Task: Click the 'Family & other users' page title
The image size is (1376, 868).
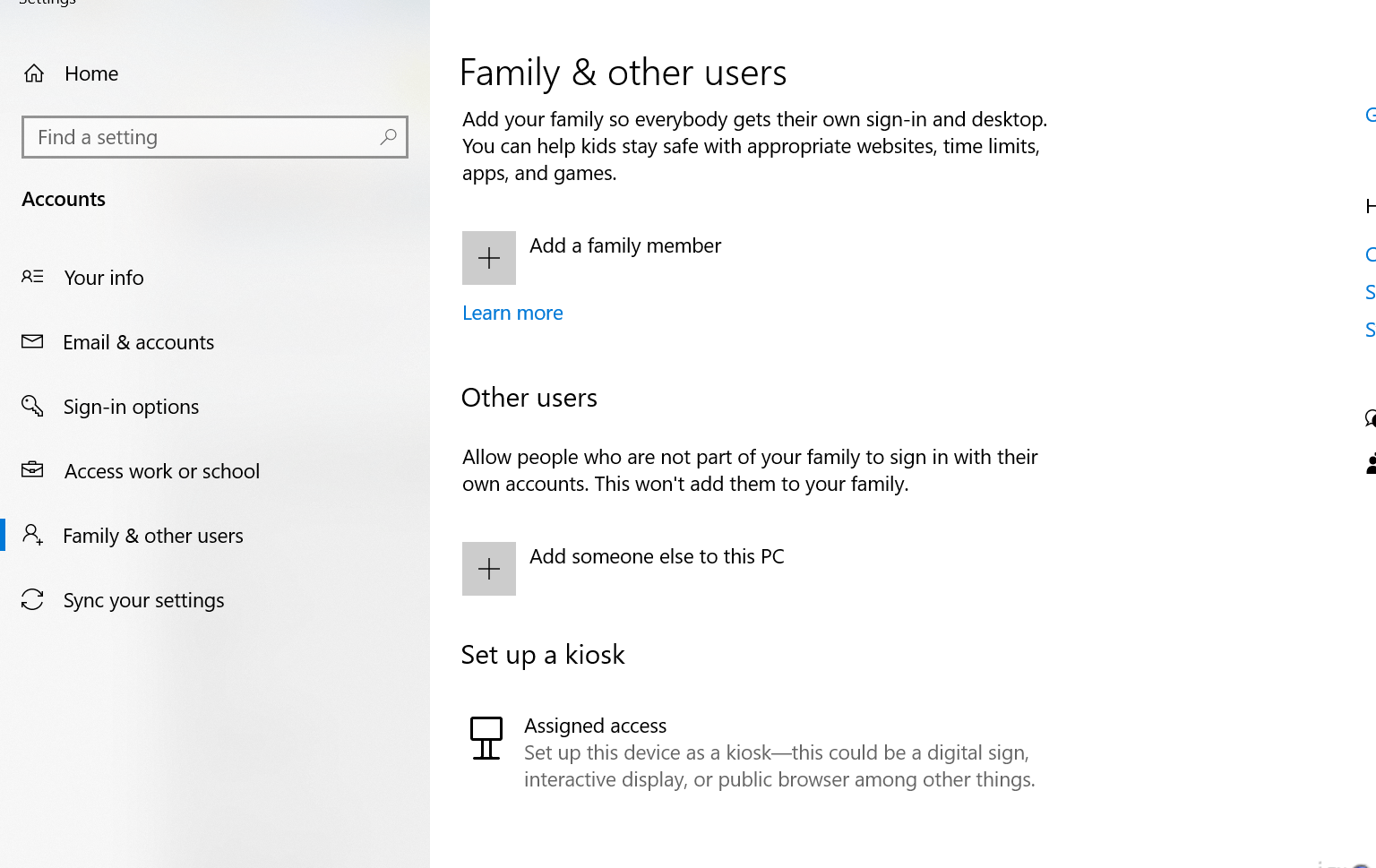Action: coord(623,73)
